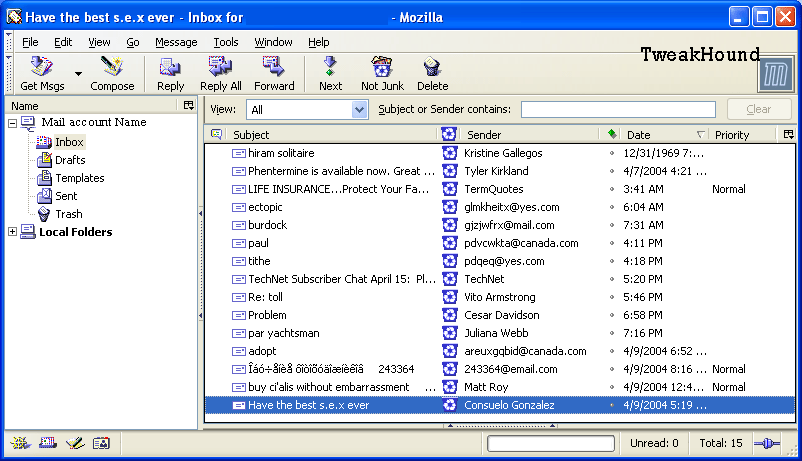This screenshot has height=461, width=802.
Task: Open the Edit menu
Action: coord(63,42)
